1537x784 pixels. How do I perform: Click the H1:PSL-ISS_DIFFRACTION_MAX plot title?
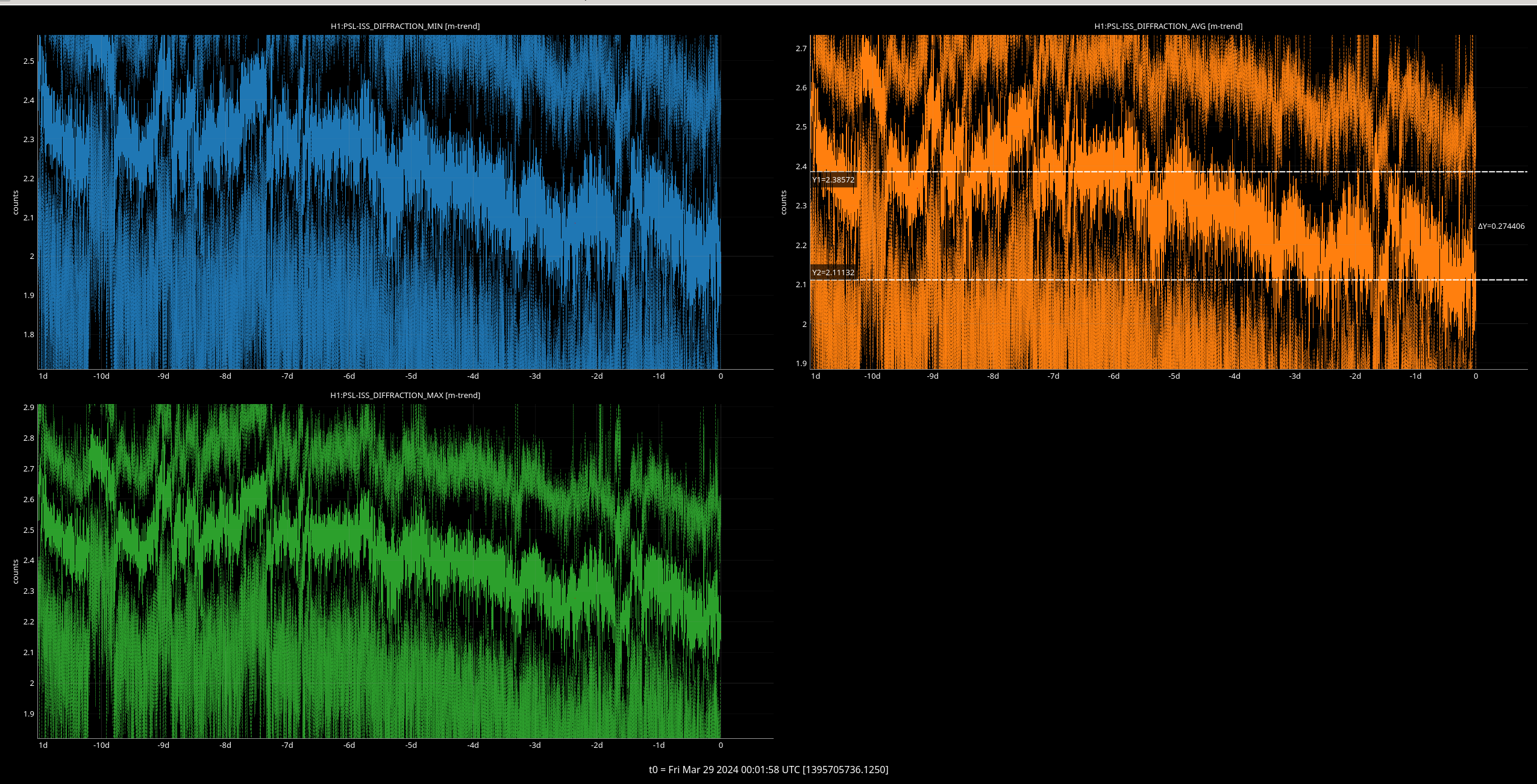[405, 395]
